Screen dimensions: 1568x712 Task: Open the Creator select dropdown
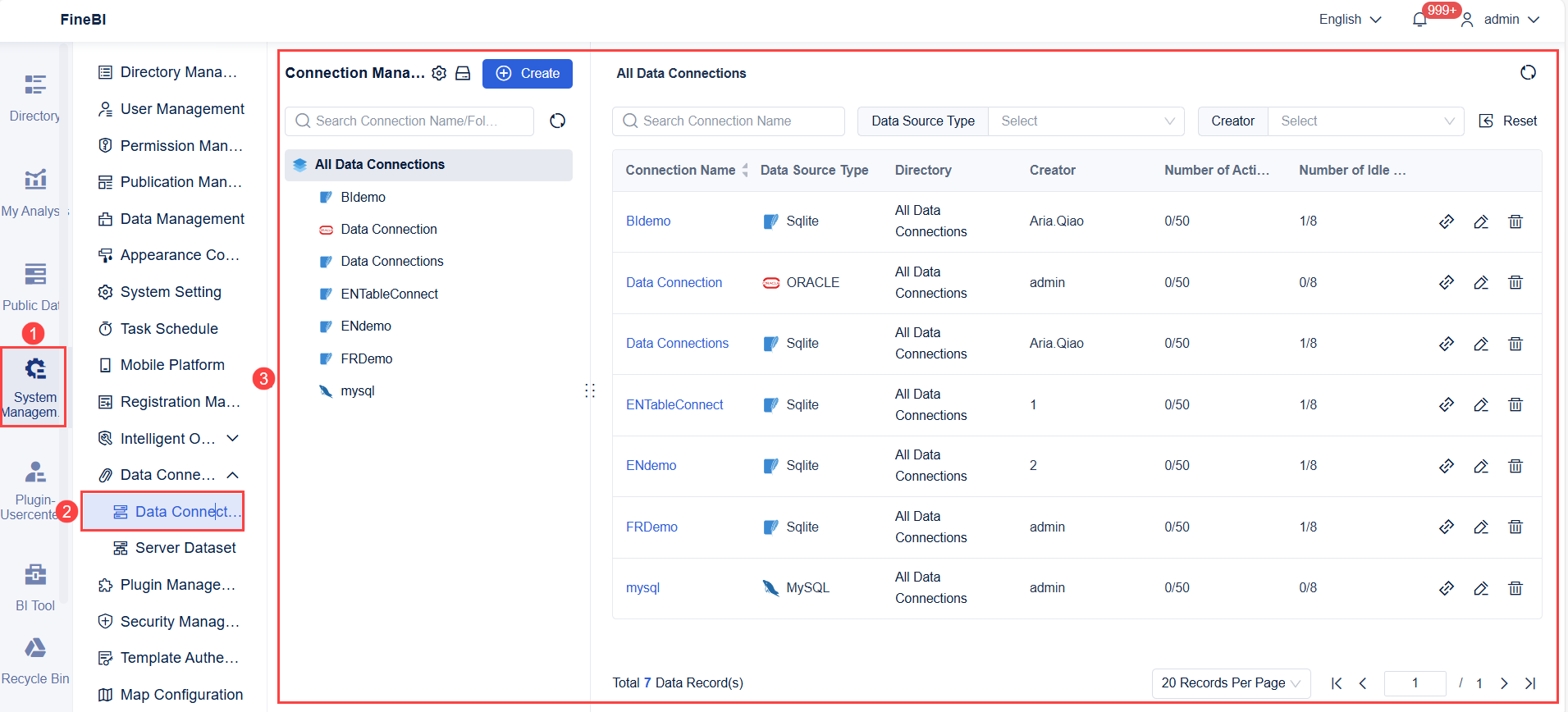coord(1365,121)
